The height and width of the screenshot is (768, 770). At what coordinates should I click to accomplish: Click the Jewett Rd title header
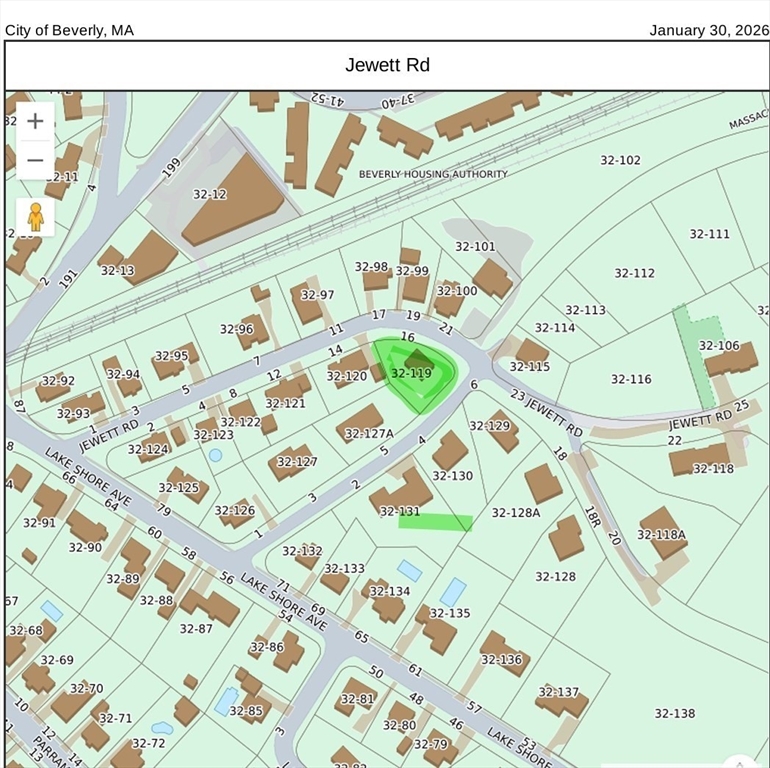[387, 65]
